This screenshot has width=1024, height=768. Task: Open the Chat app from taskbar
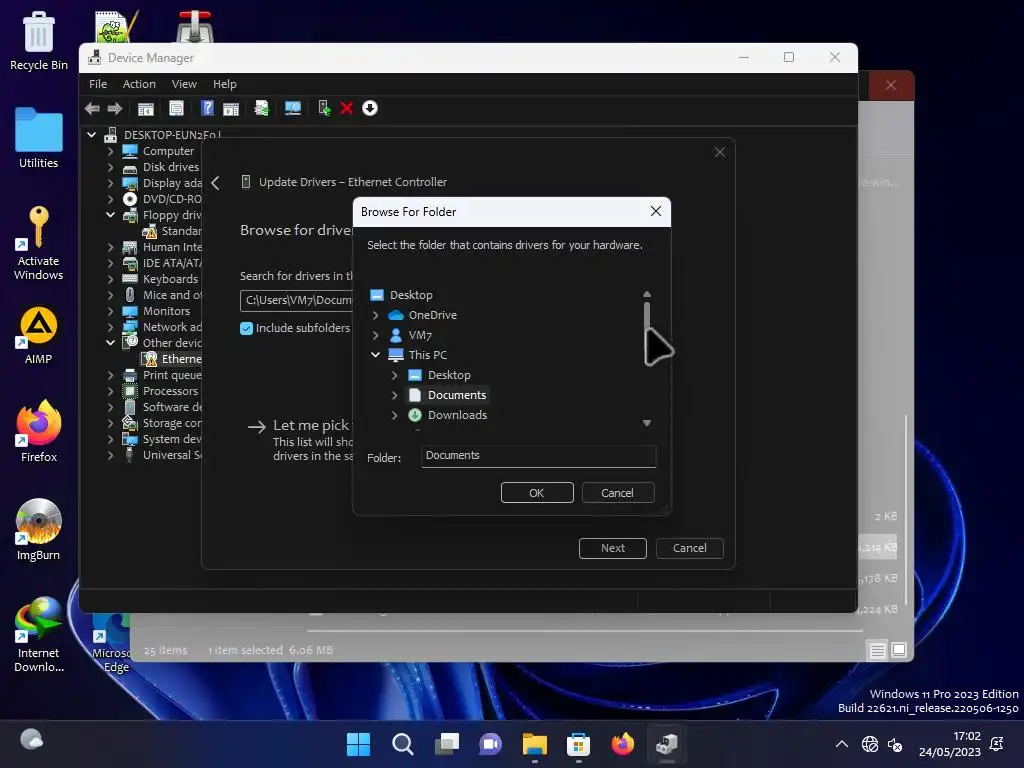(x=490, y=744)
